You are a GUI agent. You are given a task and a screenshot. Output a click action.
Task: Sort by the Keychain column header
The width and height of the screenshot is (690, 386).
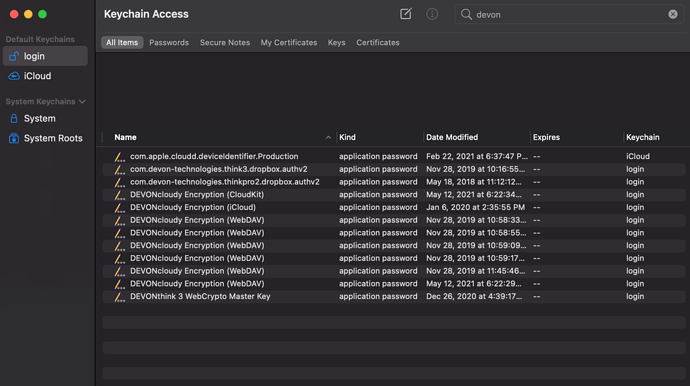point(642,137)
